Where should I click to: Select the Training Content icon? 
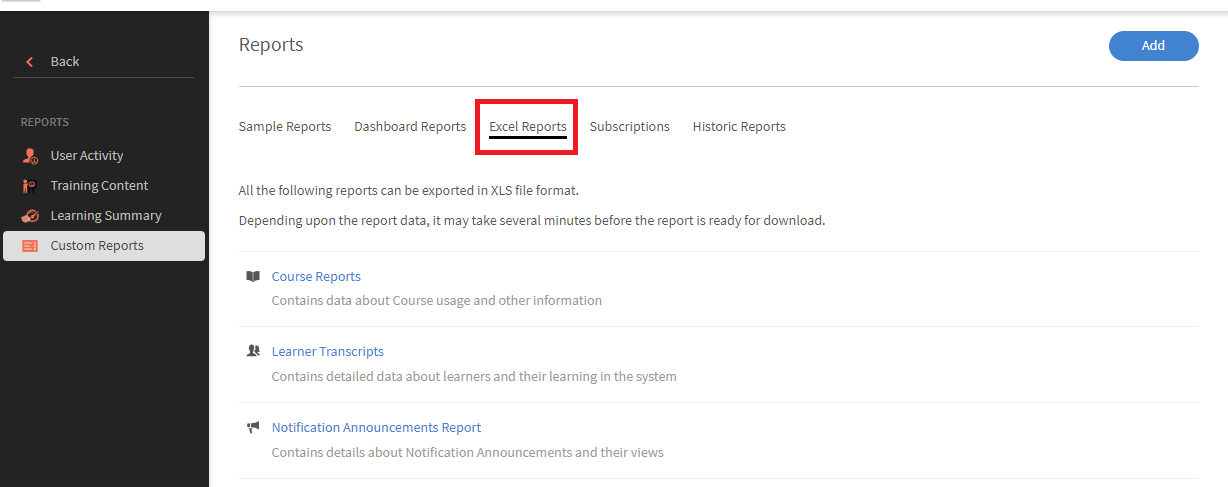[x=30, y=186]
